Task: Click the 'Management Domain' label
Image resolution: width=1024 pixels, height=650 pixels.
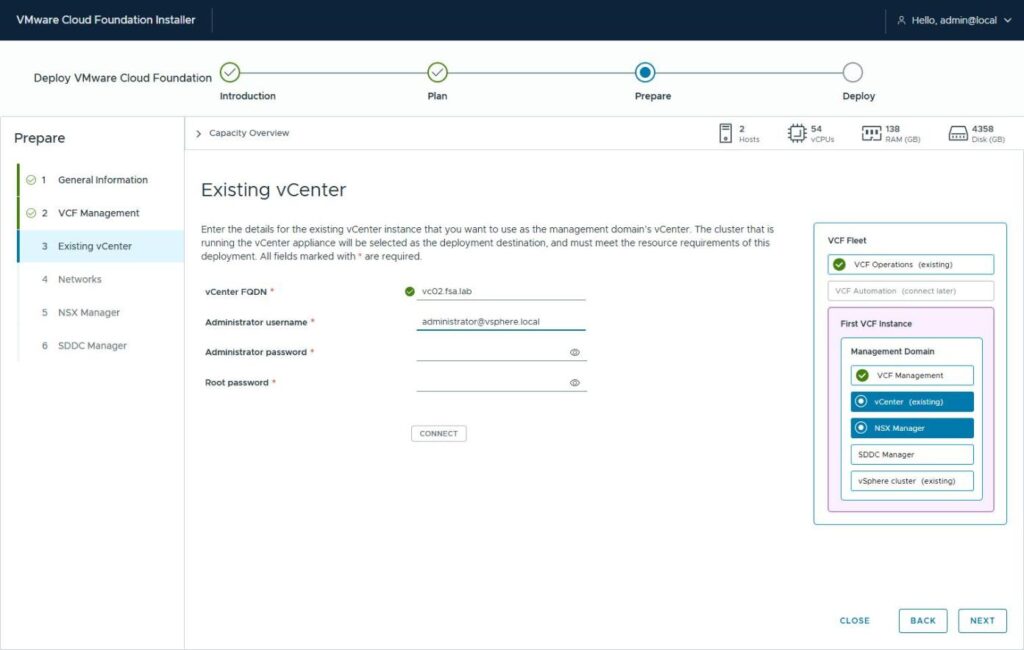Action: click(892, 351)
